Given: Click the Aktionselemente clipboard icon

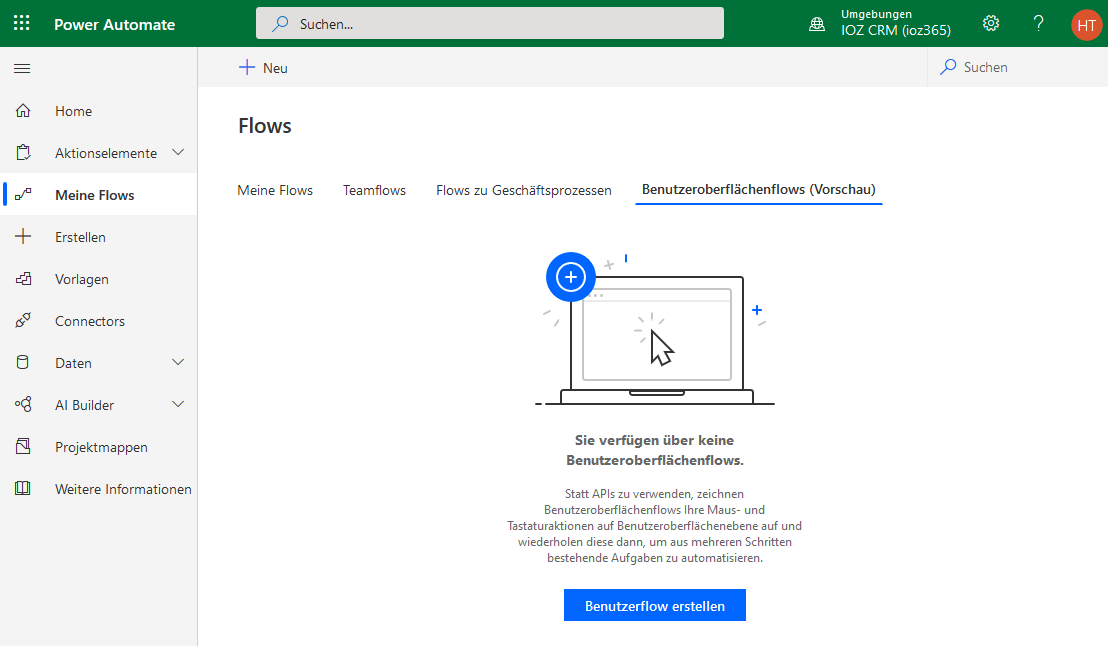Looking at the screenshot, I should (23, 153).
